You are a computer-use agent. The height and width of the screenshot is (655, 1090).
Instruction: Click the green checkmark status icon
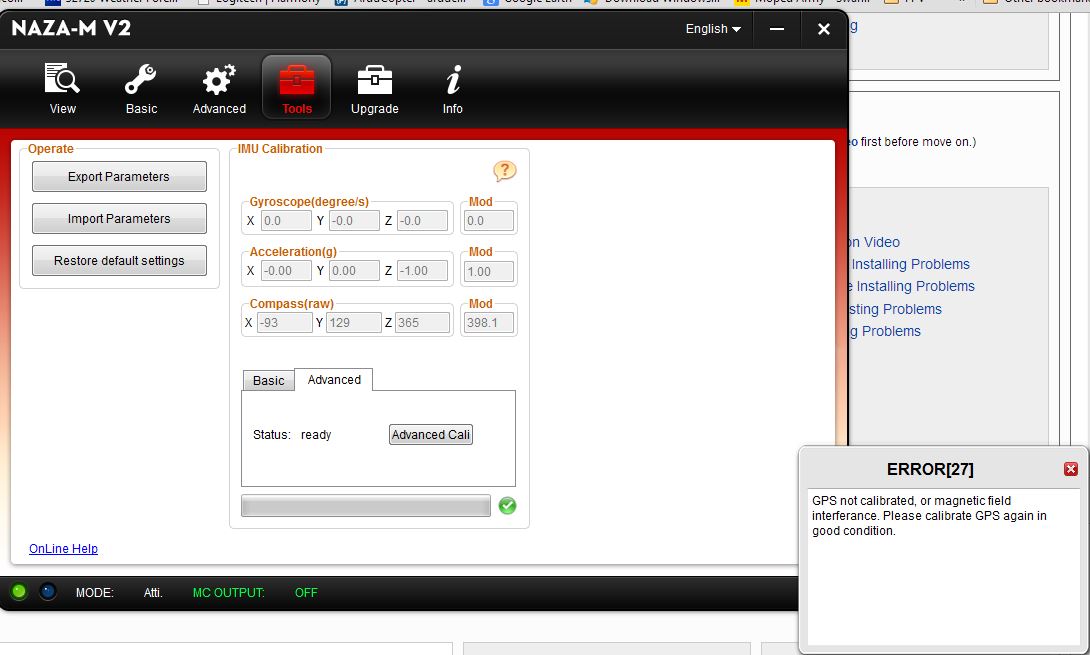(507, 506)
